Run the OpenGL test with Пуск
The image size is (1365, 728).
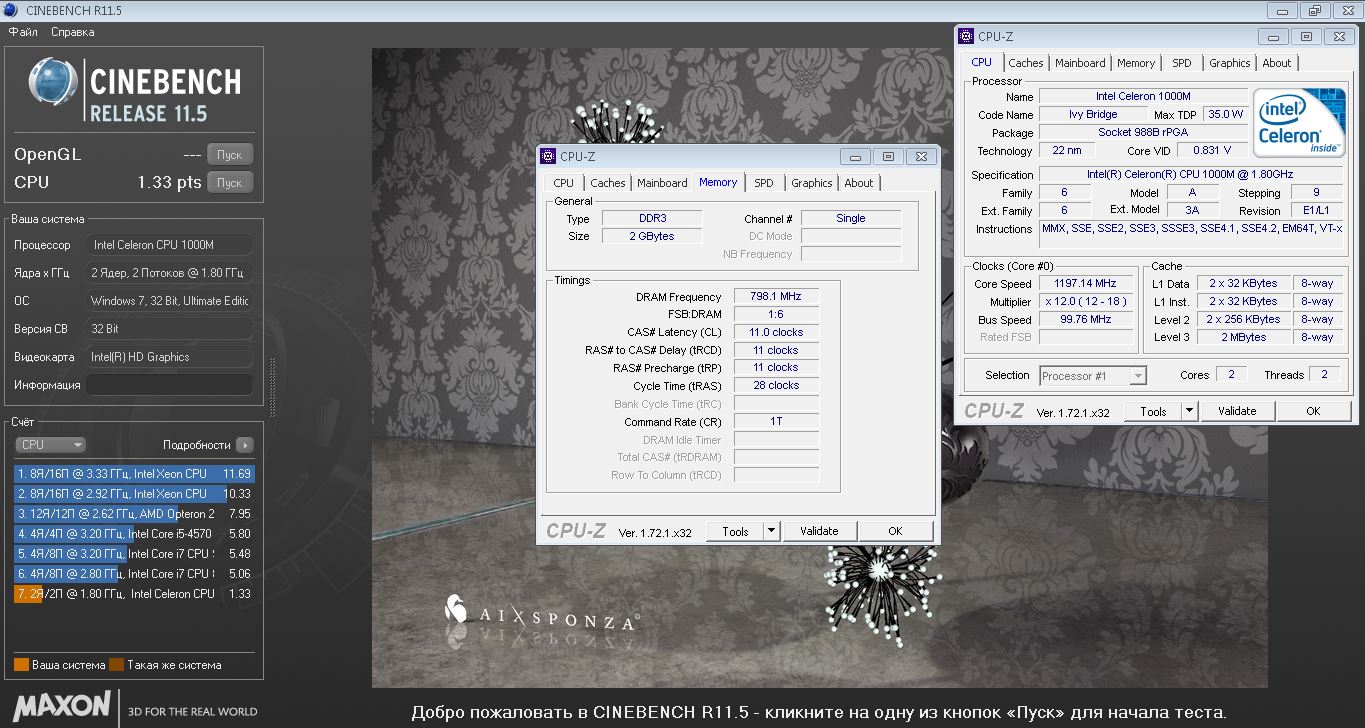tap(230, 155)
